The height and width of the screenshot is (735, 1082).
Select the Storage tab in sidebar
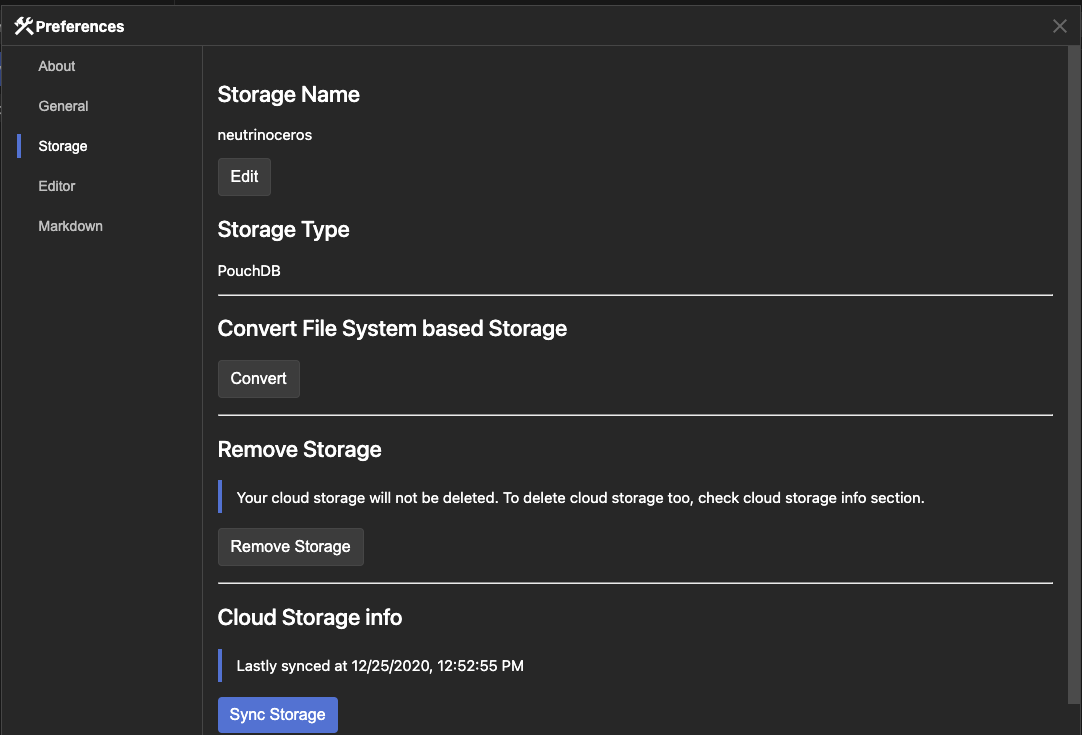point(63,146)
